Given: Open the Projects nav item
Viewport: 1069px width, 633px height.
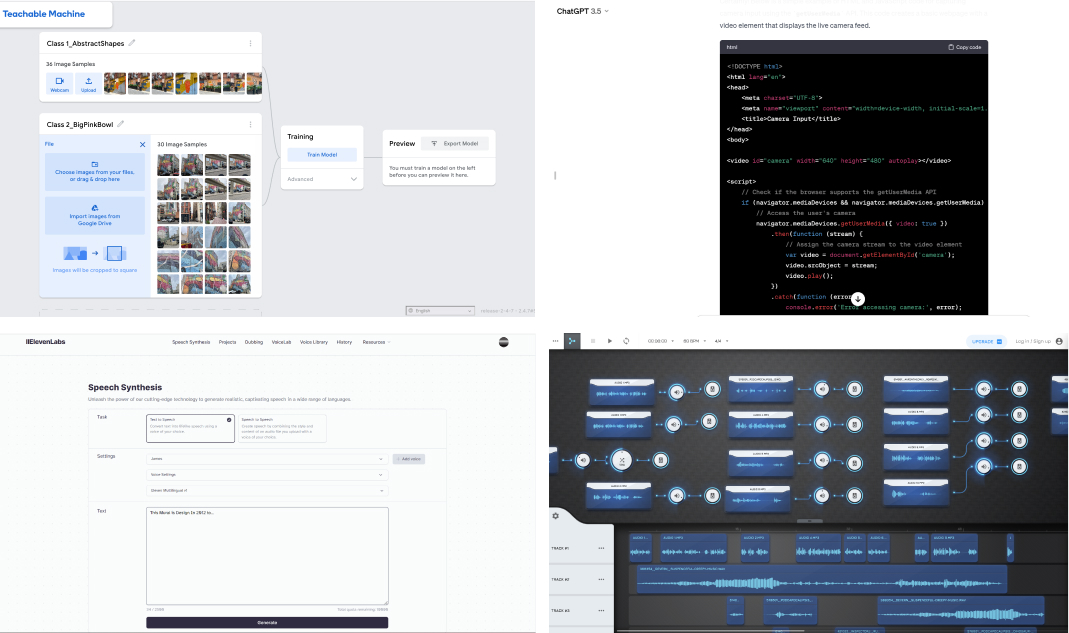Looking at the screenshot, I should point(228,342).
